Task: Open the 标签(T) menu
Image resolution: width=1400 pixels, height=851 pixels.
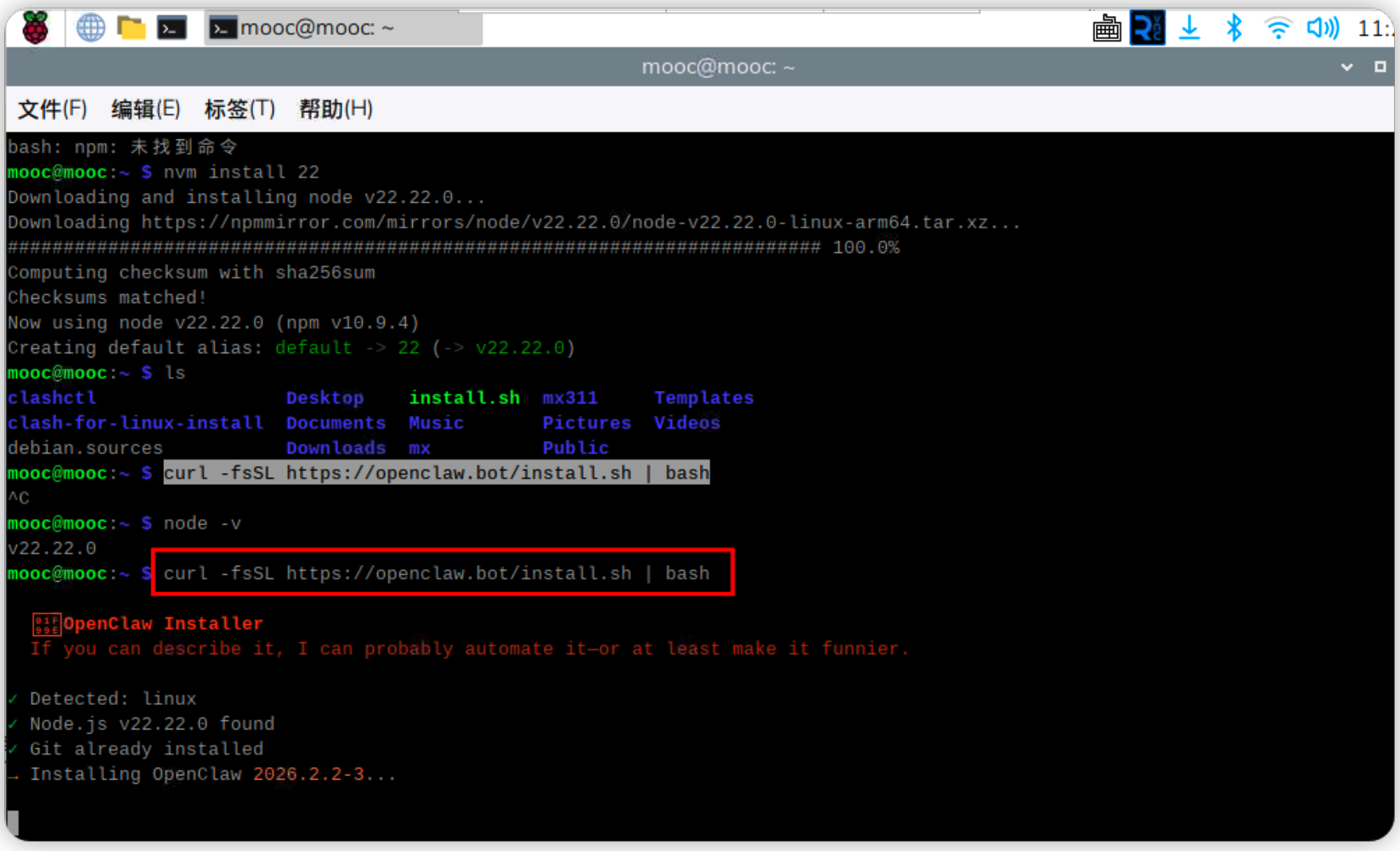Action: [x=240, y=109]
